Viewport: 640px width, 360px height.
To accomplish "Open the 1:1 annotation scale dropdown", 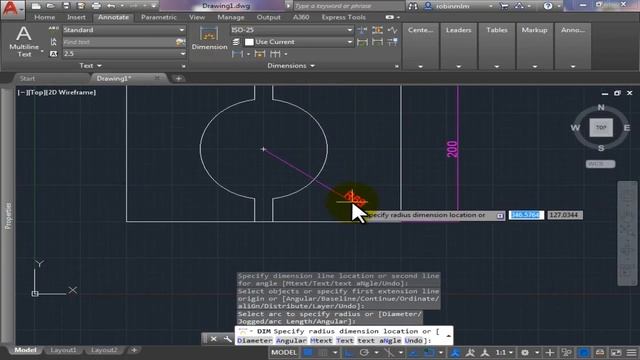I will 504,352.
